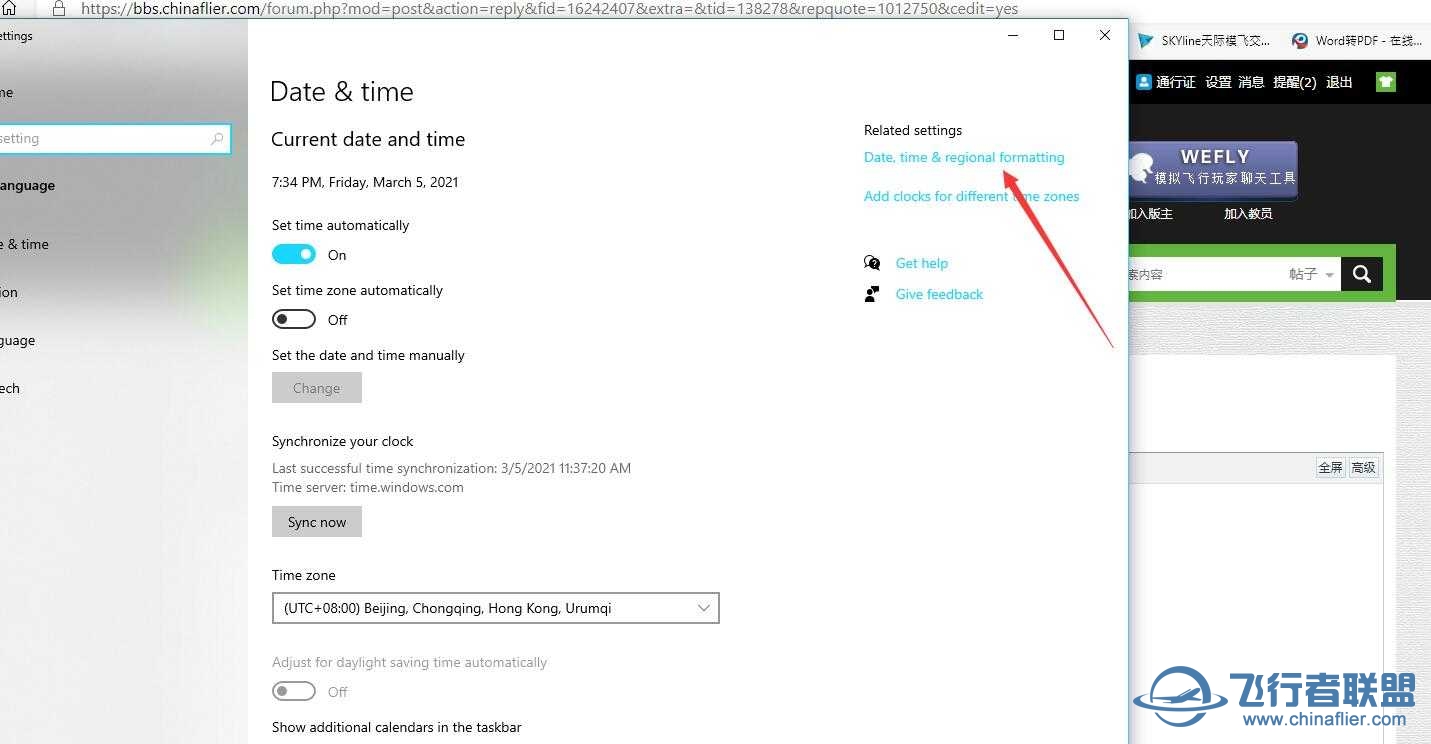Open Date, time & regional formatting link

[963, 157]
